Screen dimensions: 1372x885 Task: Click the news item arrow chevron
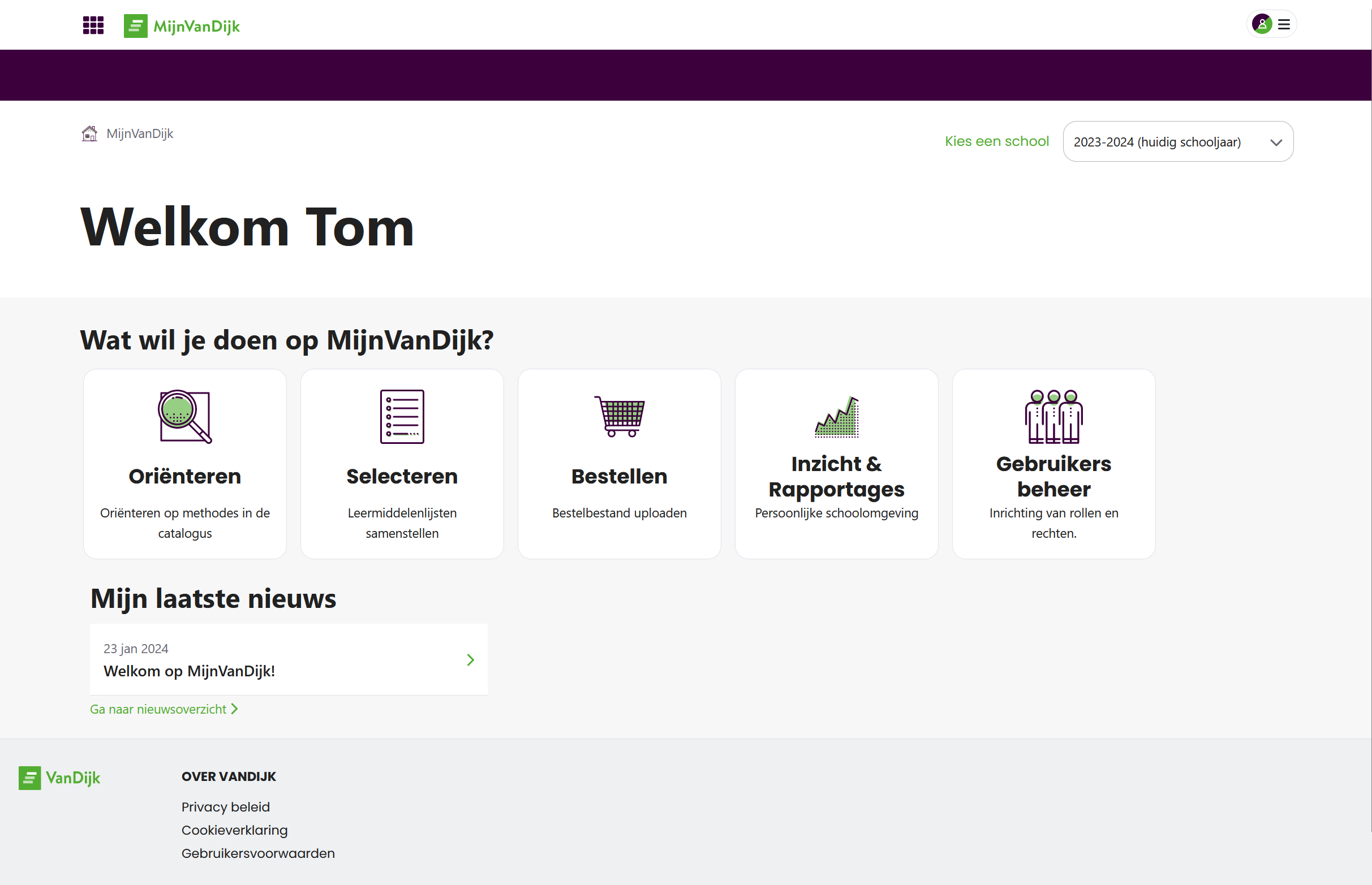[x=470, y=660]
